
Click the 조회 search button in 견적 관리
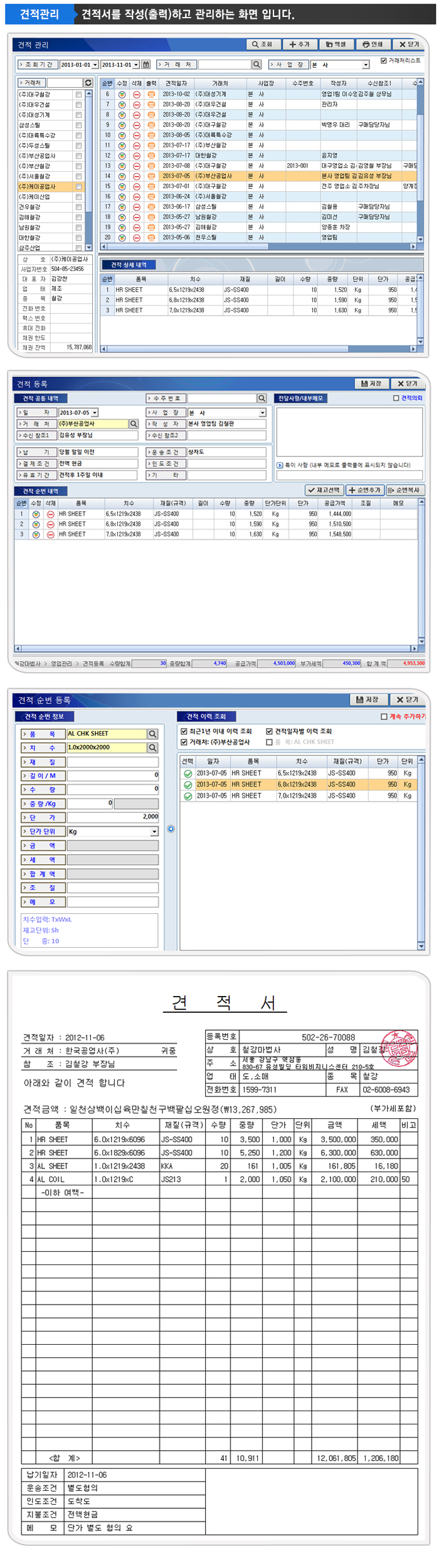pyautogui.click(x=263, y=45)
